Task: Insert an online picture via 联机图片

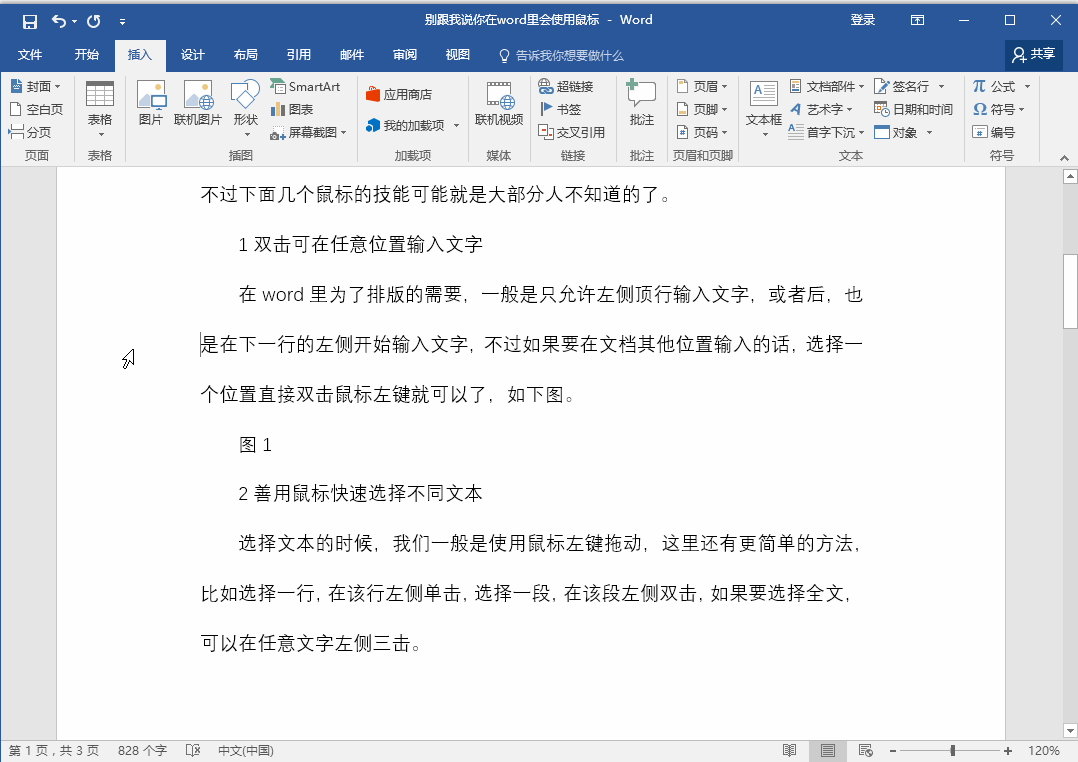Action: (198, 103)
